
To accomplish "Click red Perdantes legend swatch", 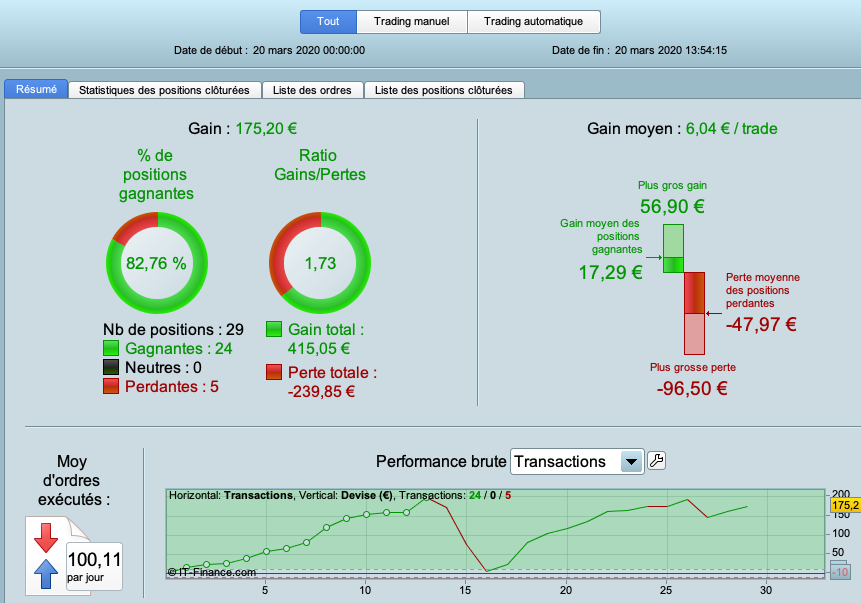I will pos(111,386).
